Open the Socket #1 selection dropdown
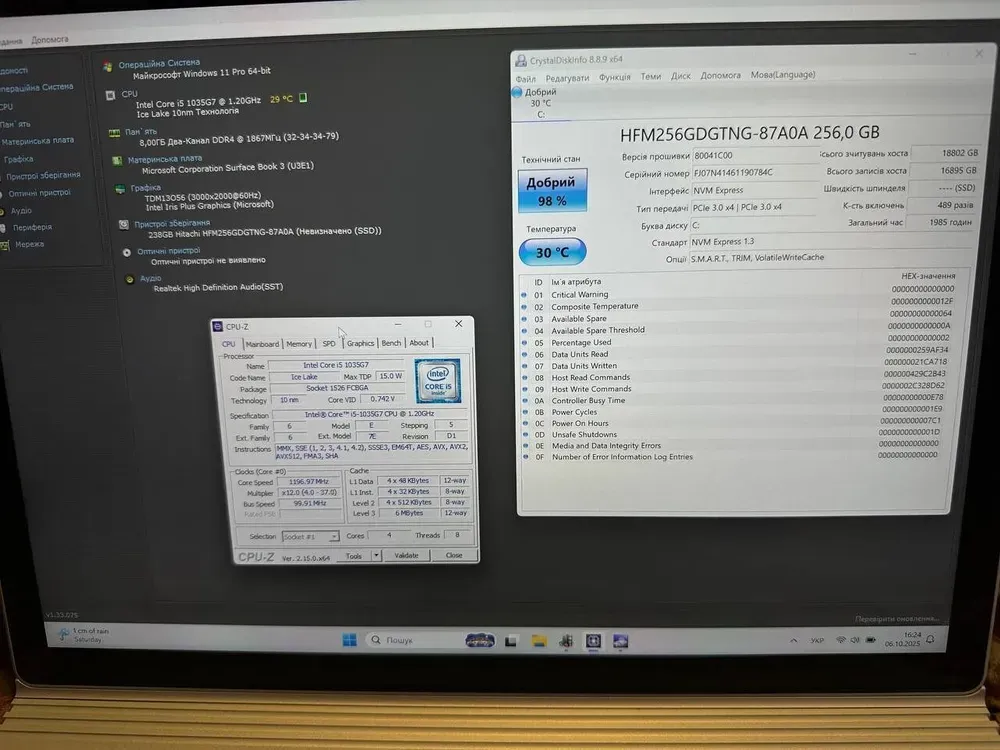The height and width of the screenshot is (750, 1000). point(310,537)
